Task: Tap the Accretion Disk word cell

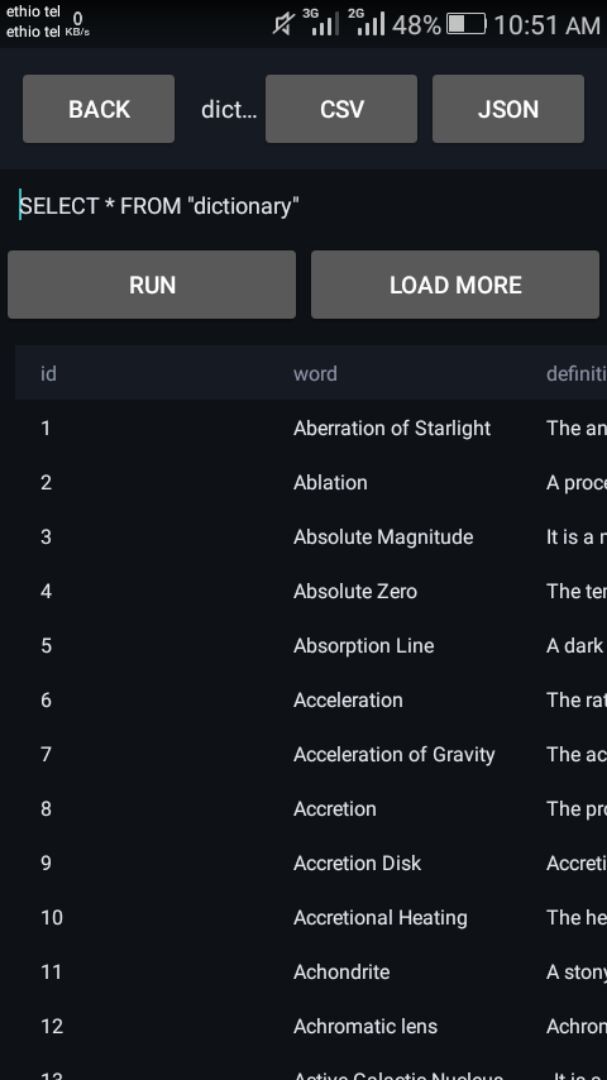Action: (357, 864)
